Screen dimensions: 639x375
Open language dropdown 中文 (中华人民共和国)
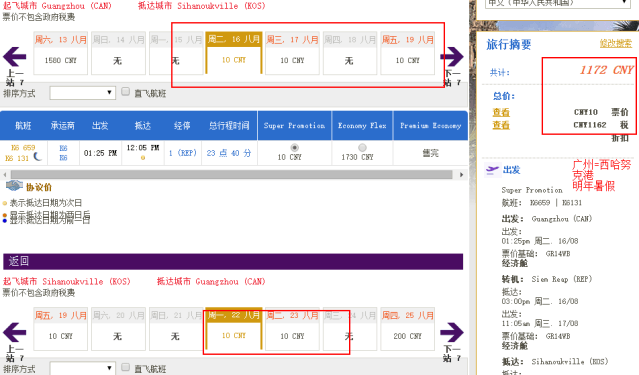tap(557, 3)
